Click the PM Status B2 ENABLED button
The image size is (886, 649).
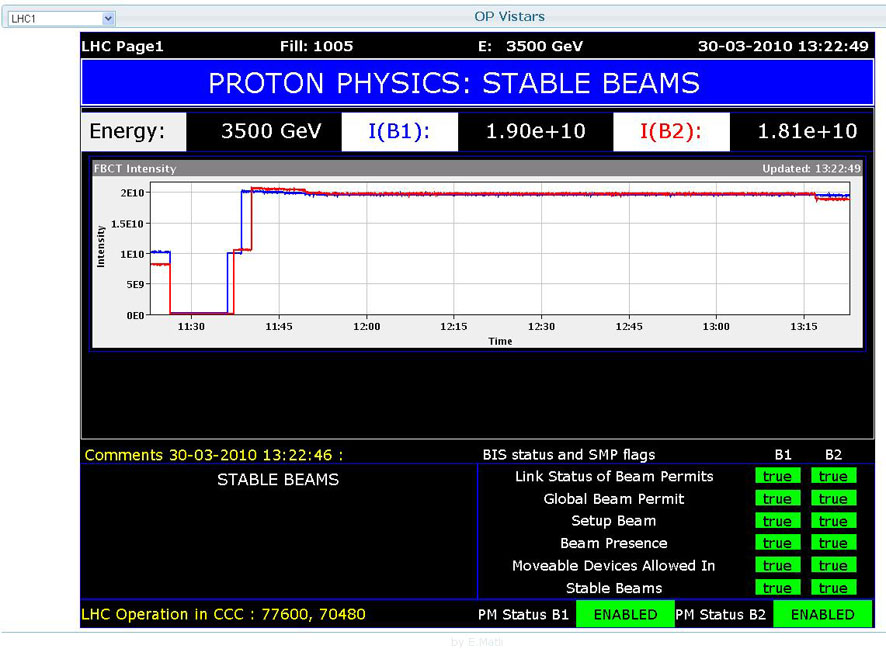pyautogui.click(x=822, y=613)
